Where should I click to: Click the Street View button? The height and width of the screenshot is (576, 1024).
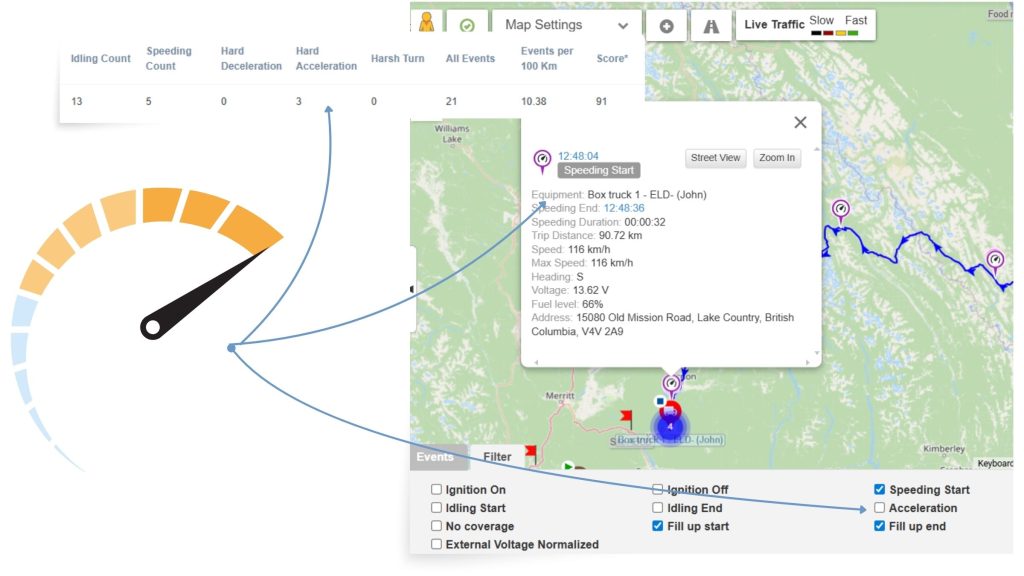(715, 158)
